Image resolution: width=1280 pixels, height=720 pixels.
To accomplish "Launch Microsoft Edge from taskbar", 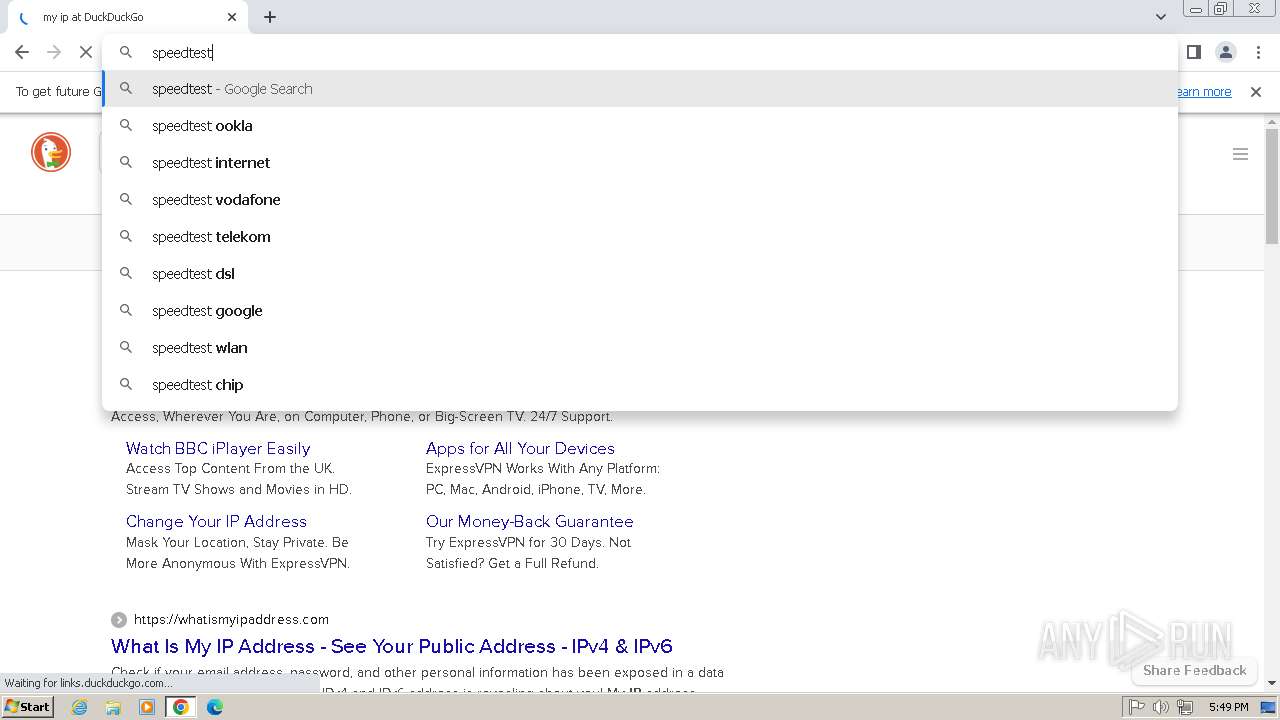I will [214, 707].
